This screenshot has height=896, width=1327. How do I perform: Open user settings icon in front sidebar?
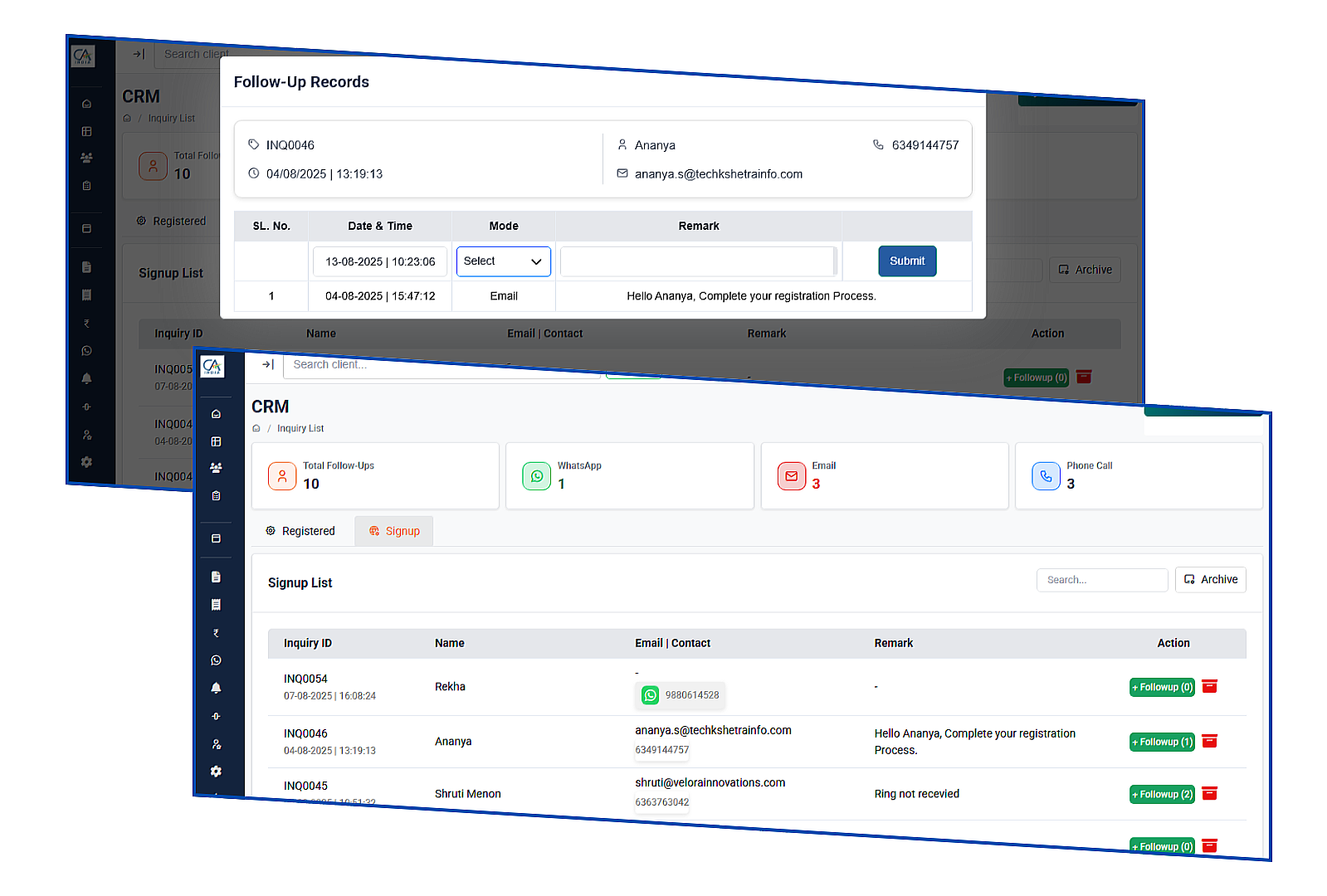(216, 744)
